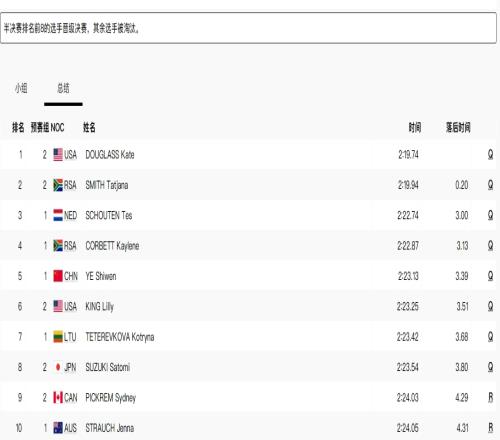Click the 排名 column header
This screenshot has width=500, height=440.
pyautogui.click(x=18, y=127)
